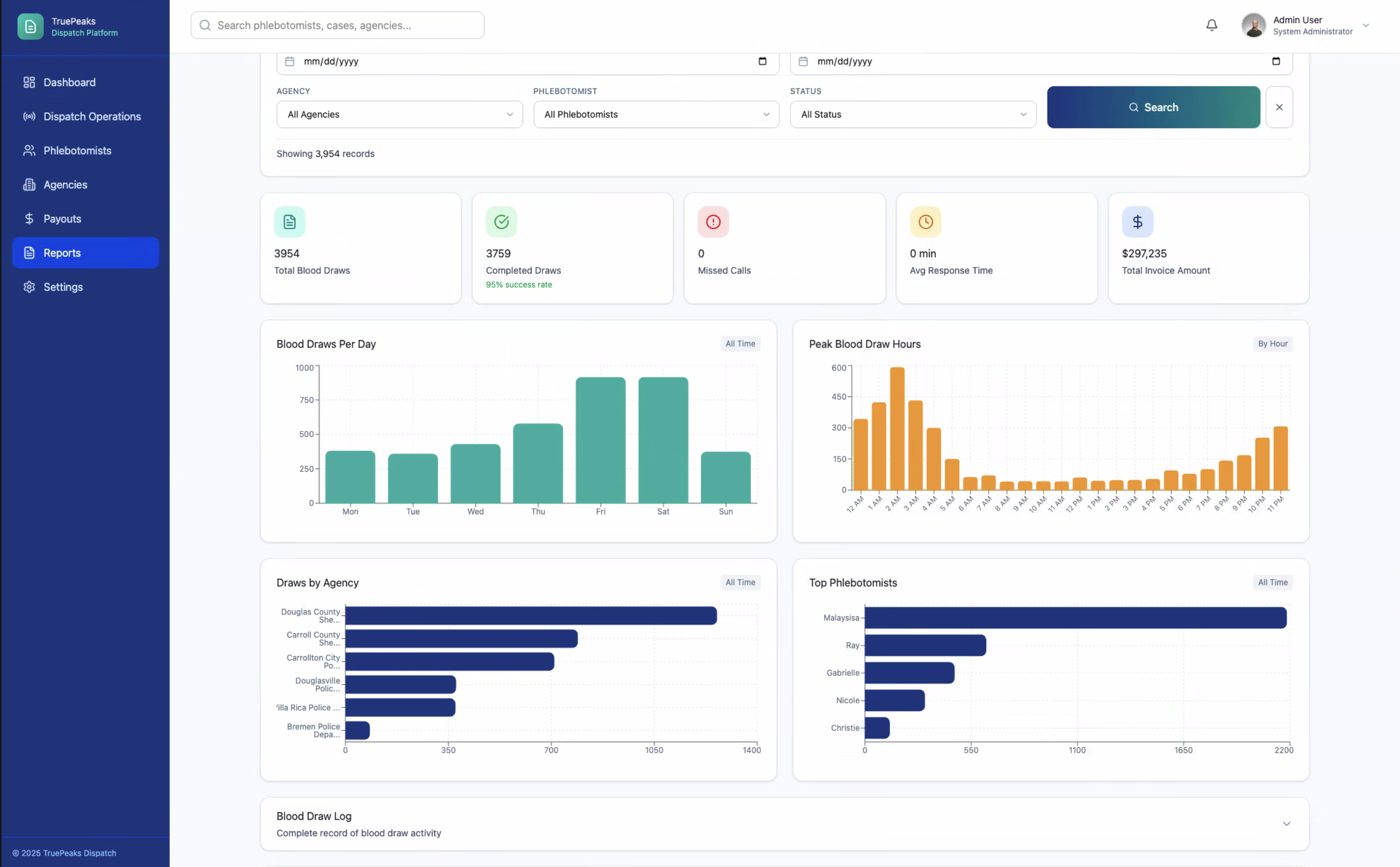Image resolution: width=1400 pixels, height=867 pixels.
Task: Select Reports in the sidebar
Action: [x=62, y=252]
